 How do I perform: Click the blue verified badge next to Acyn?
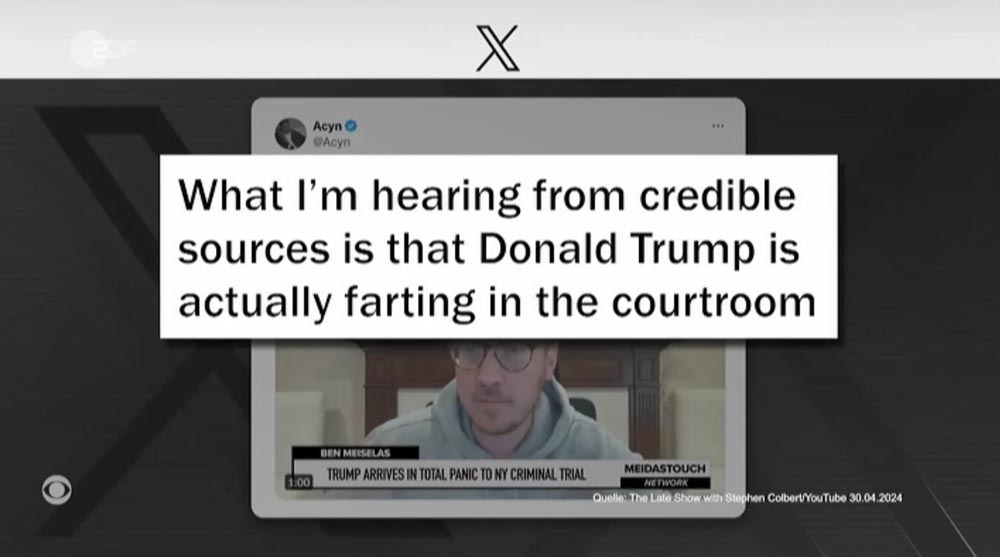point(351,126)
